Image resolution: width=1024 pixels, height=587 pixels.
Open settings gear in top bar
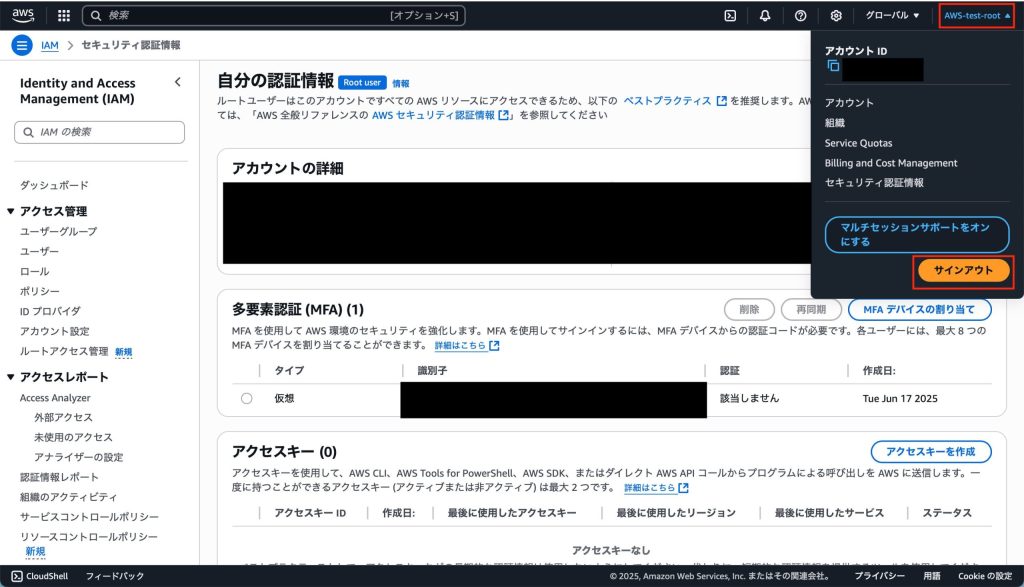(x=835, y=16)
